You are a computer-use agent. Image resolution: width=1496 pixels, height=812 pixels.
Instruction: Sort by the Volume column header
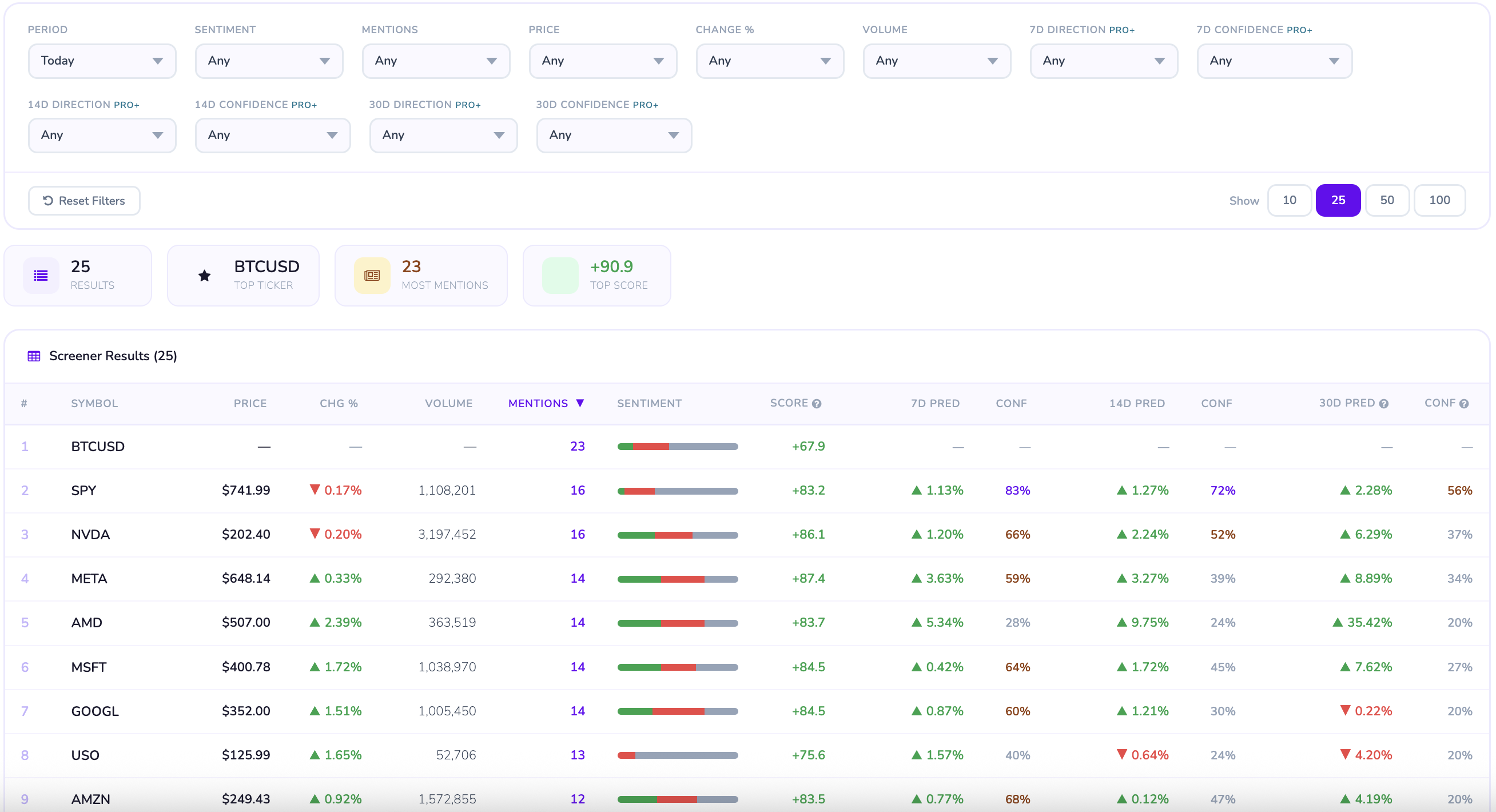tap(448, 404)
